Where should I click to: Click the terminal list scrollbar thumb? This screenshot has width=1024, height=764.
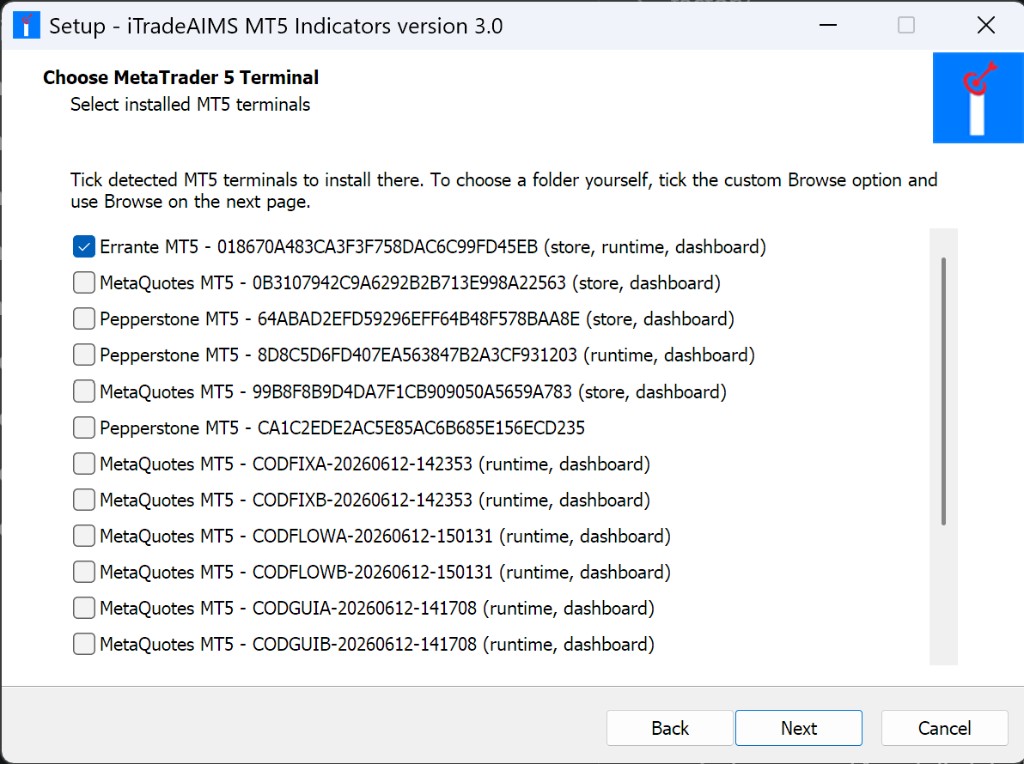944,391
